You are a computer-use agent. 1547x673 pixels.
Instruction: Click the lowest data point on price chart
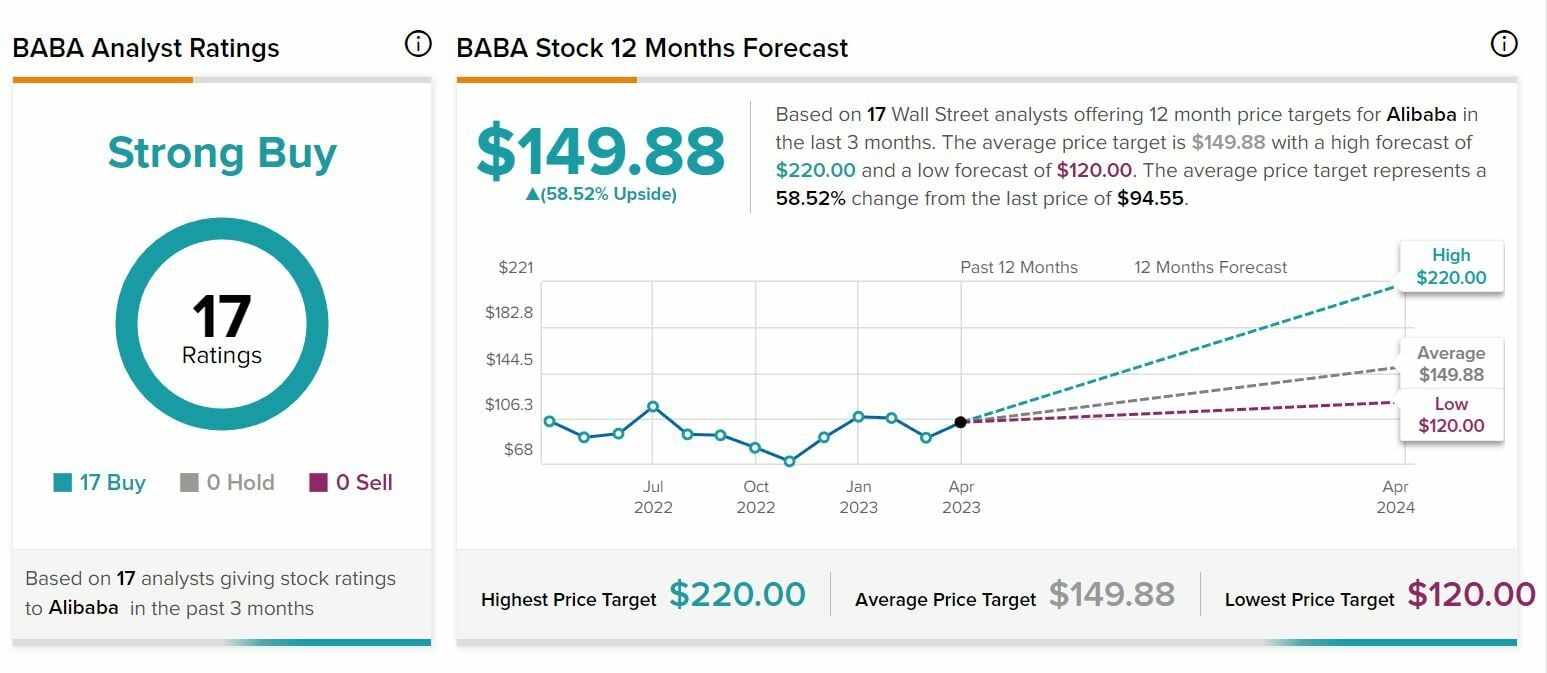click(789, 461)
